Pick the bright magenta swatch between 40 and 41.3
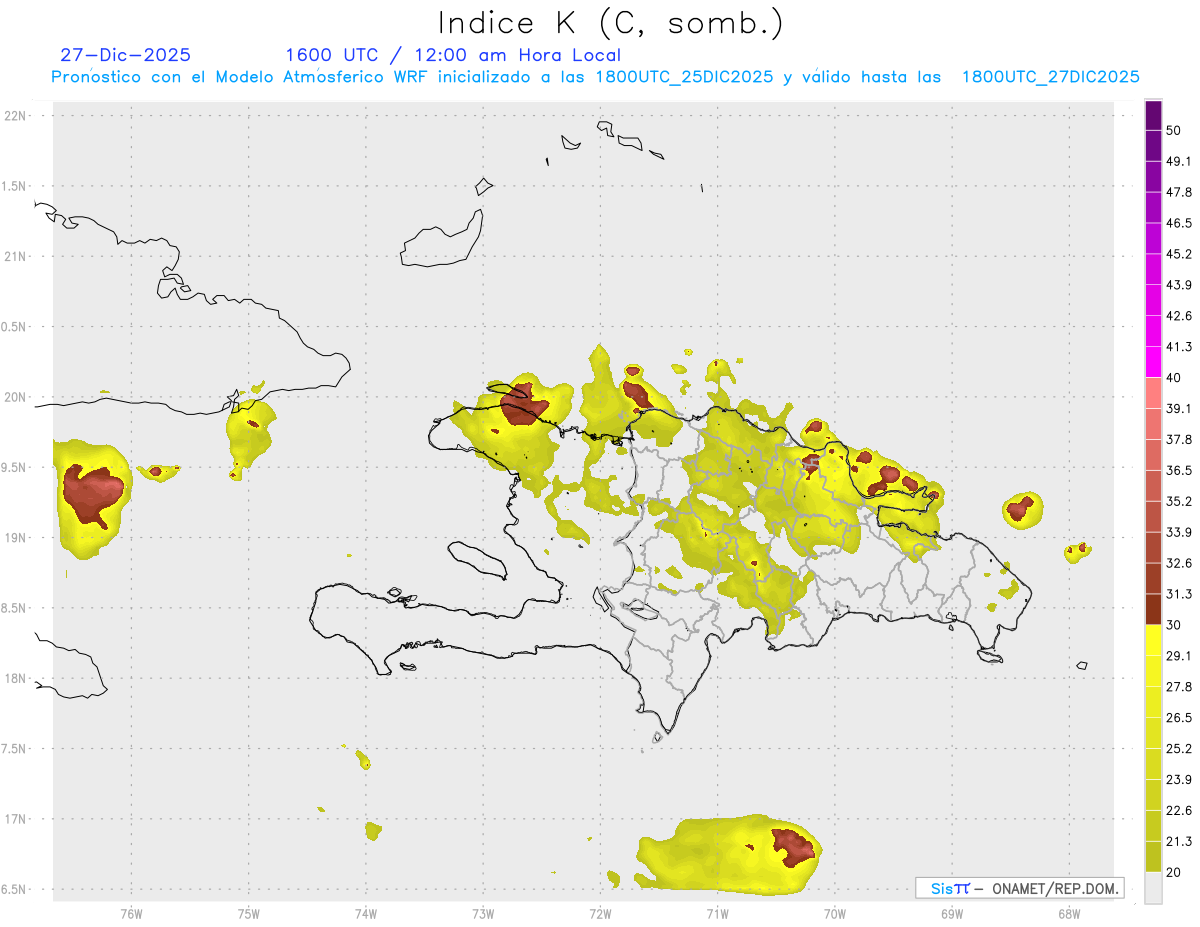The height and width of the screenshot is (927, 1200). point(1153,362)
